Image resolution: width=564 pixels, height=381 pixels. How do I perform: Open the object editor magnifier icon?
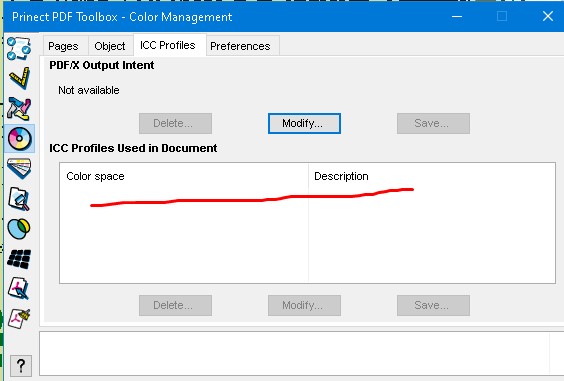click(x=19, y=199)
